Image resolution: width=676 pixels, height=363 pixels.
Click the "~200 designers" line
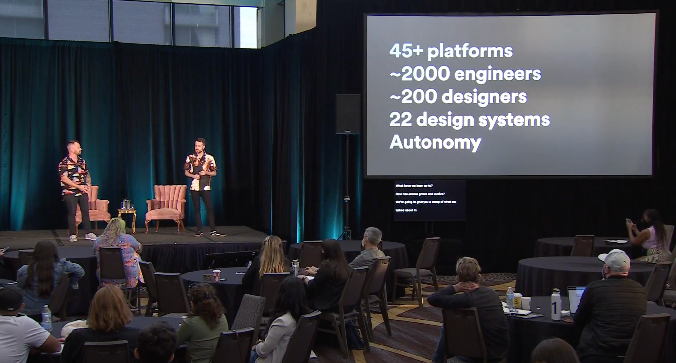458,97
